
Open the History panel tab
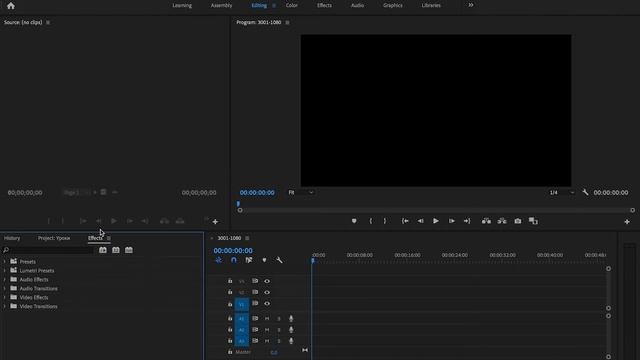[x=12, y=238]
